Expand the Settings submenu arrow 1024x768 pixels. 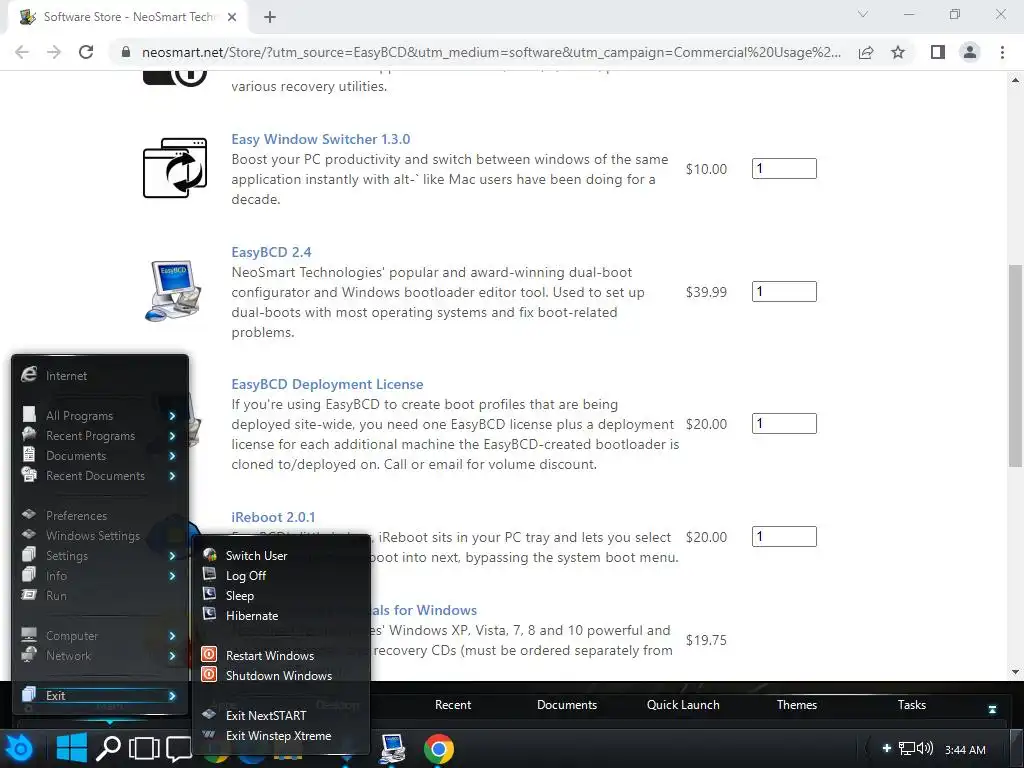[172, 556]
